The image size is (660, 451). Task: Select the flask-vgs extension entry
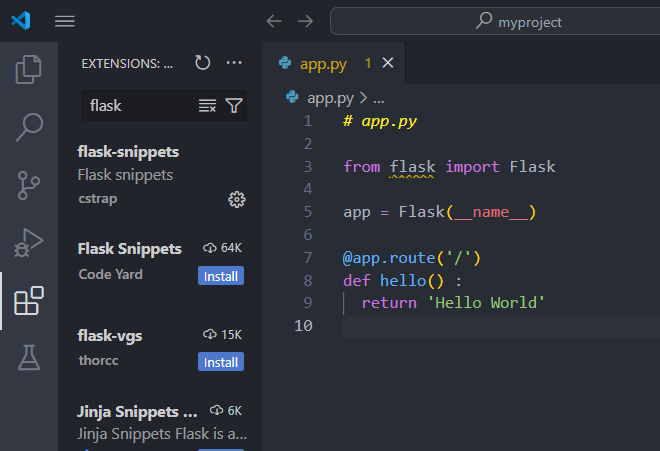pyautogui.click(x=161, y=349)
